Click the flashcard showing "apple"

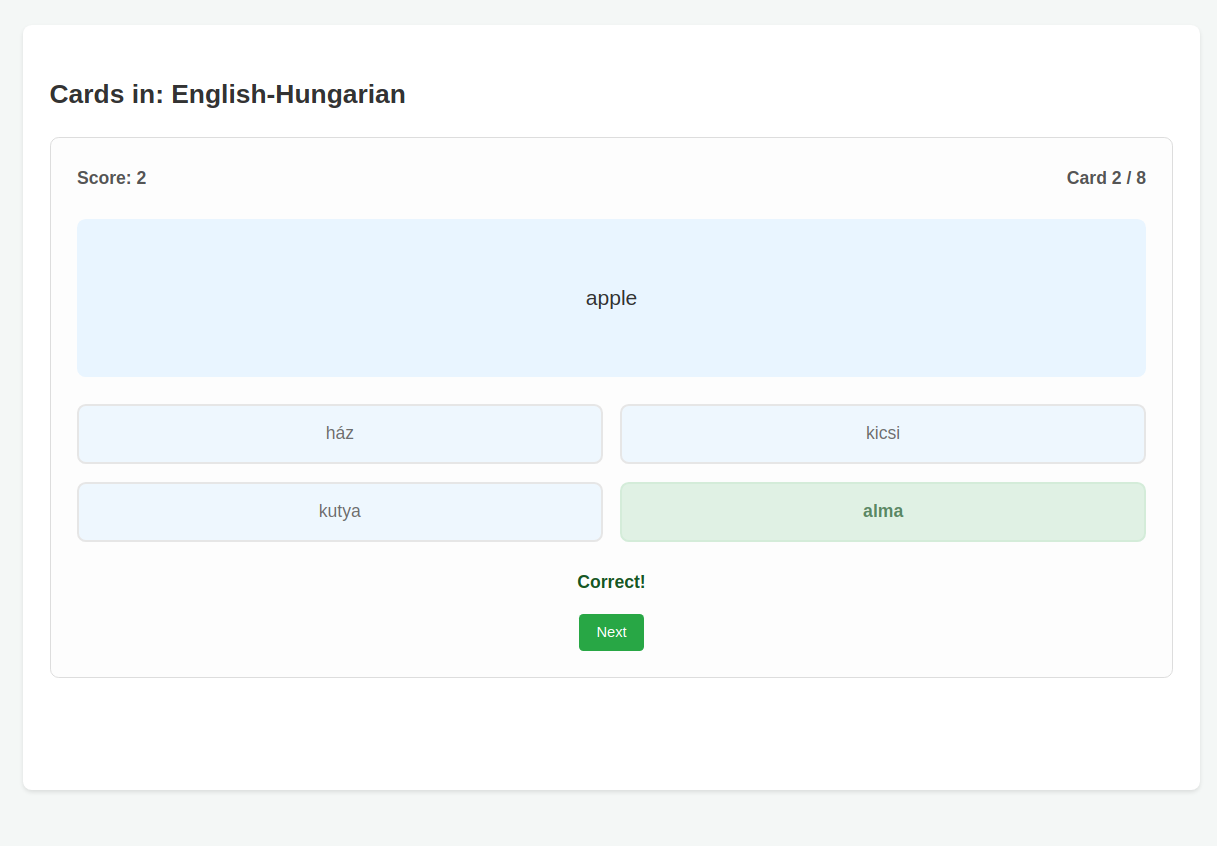611,297
